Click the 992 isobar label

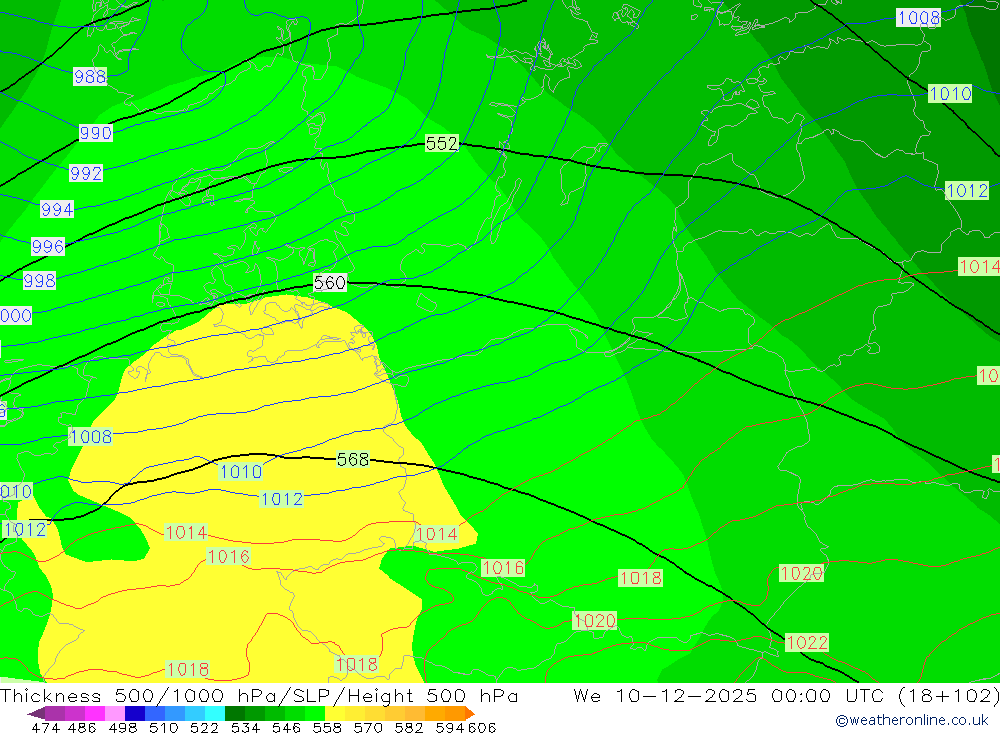coord(85,173)
